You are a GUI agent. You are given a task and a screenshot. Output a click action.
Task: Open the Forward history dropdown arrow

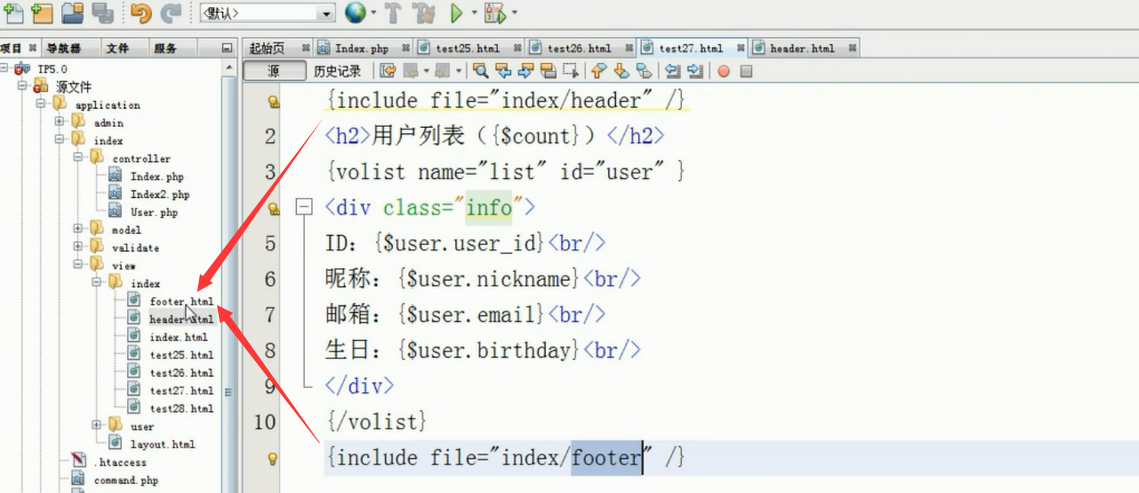coord(458,71)
